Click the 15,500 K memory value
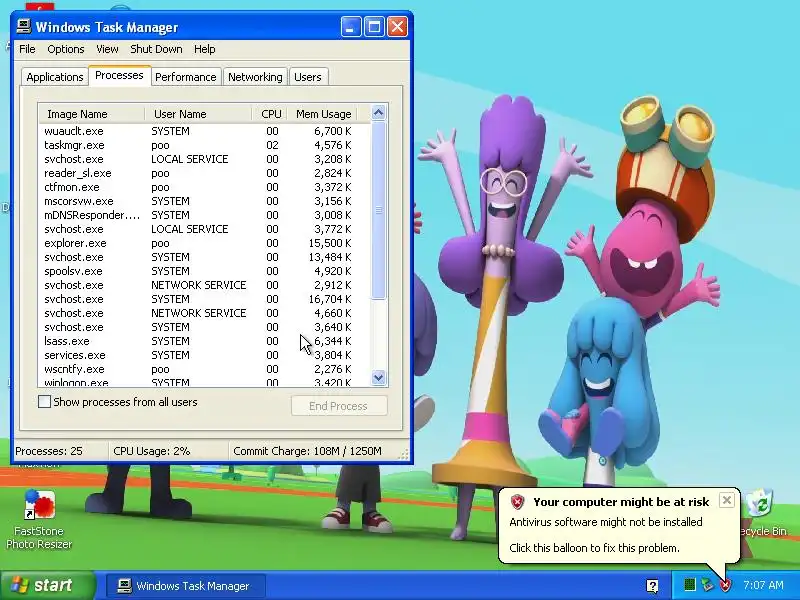800x600 pixels. [330, 243]
